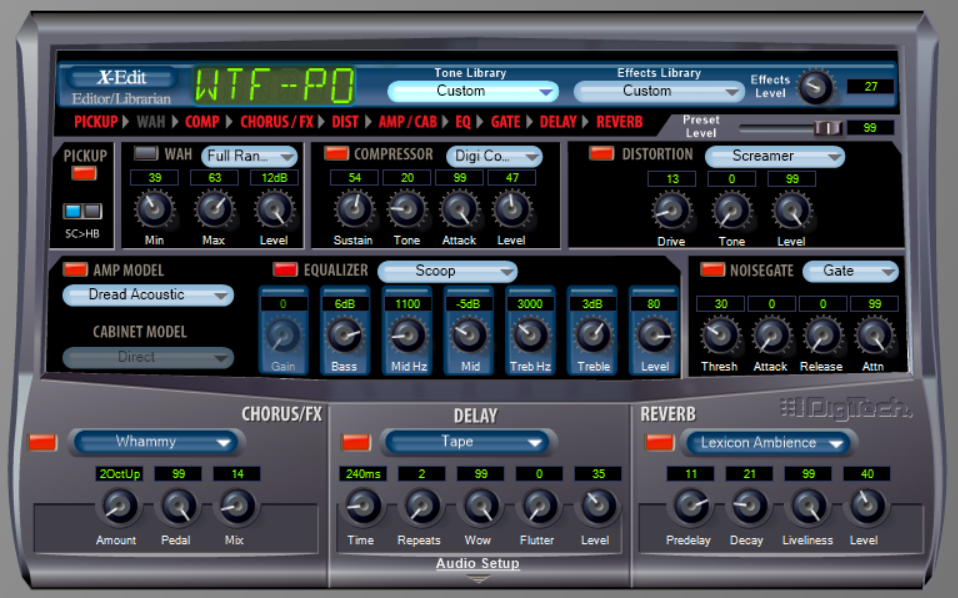The image size is (958, 598).
Task: Expand the Dread Acoustic amp model list
Action: (x=148, y=295)
